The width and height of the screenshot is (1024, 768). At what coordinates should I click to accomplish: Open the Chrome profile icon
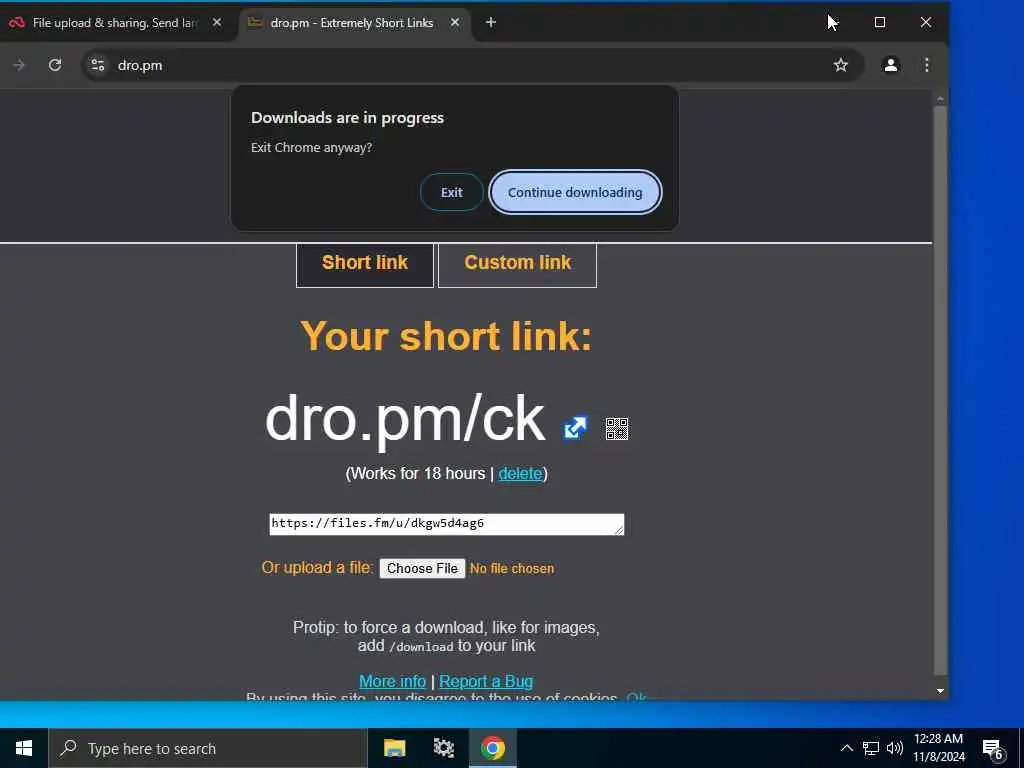[891, 65]
